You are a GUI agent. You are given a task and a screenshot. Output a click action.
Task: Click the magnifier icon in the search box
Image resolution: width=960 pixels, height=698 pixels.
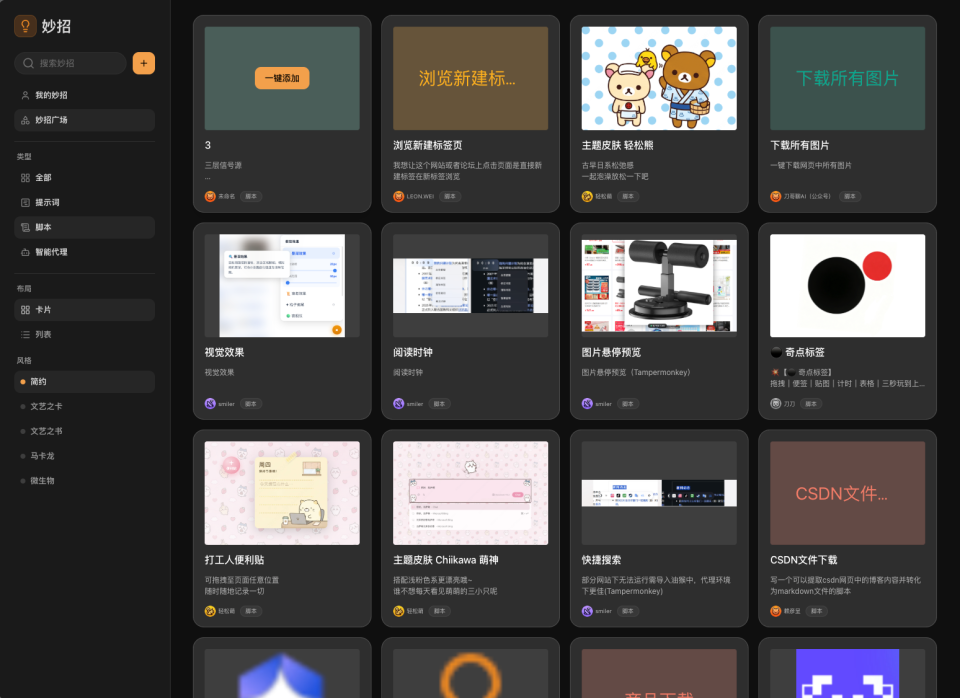[28, 63]
